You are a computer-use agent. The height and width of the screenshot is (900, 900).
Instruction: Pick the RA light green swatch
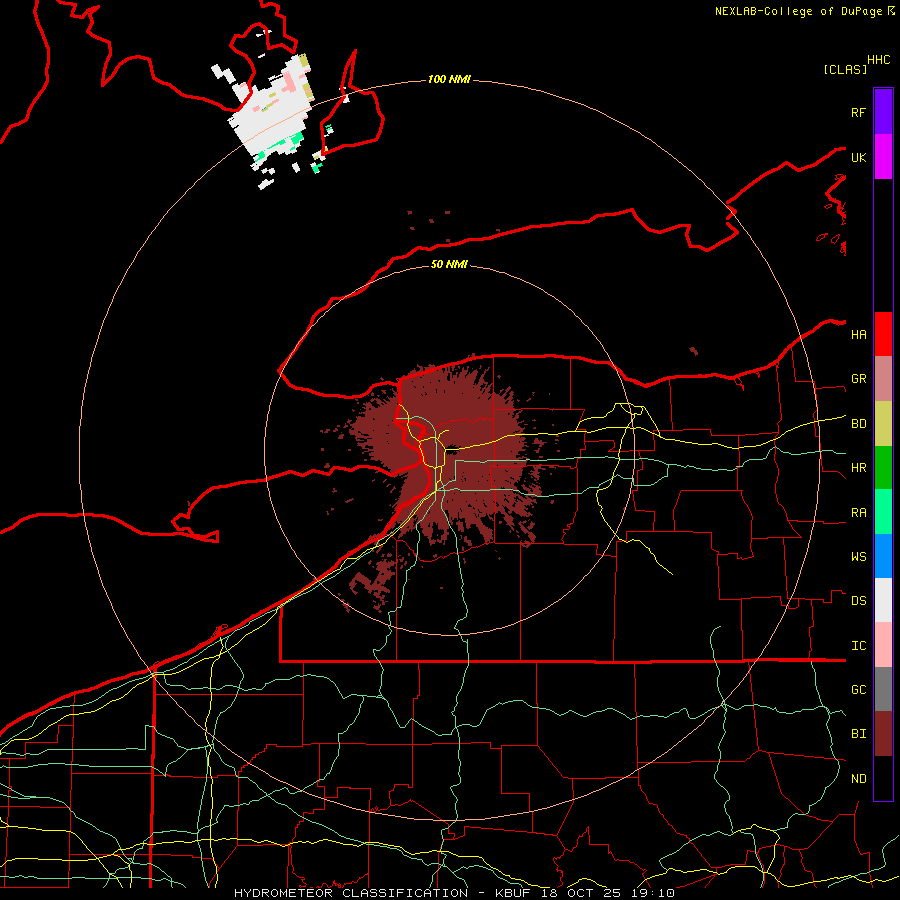point(883,512)
